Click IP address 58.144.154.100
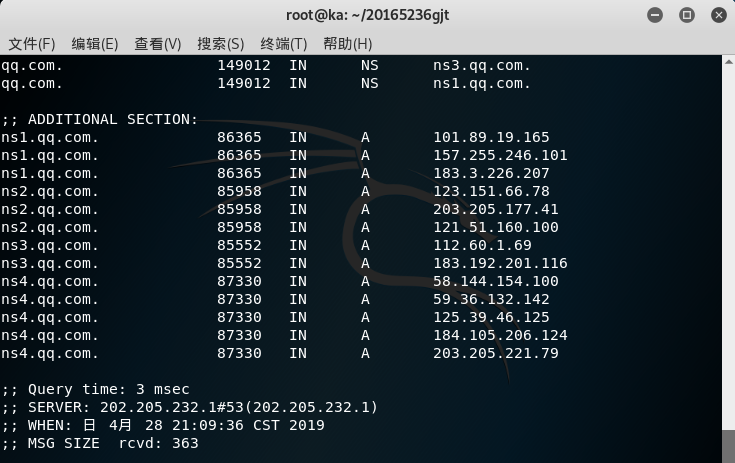Viewport: 735px width, 463px height. (495, 281)
